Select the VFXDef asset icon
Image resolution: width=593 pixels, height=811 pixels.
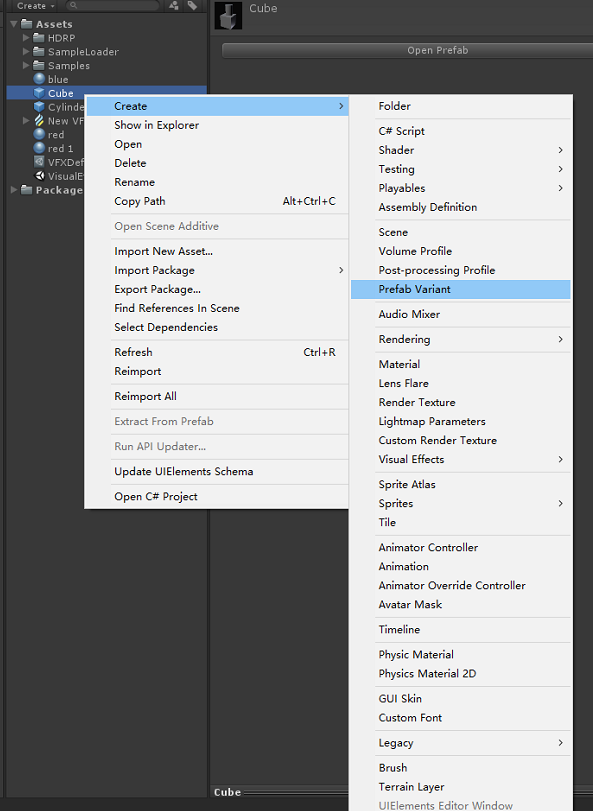click(38, 162)
